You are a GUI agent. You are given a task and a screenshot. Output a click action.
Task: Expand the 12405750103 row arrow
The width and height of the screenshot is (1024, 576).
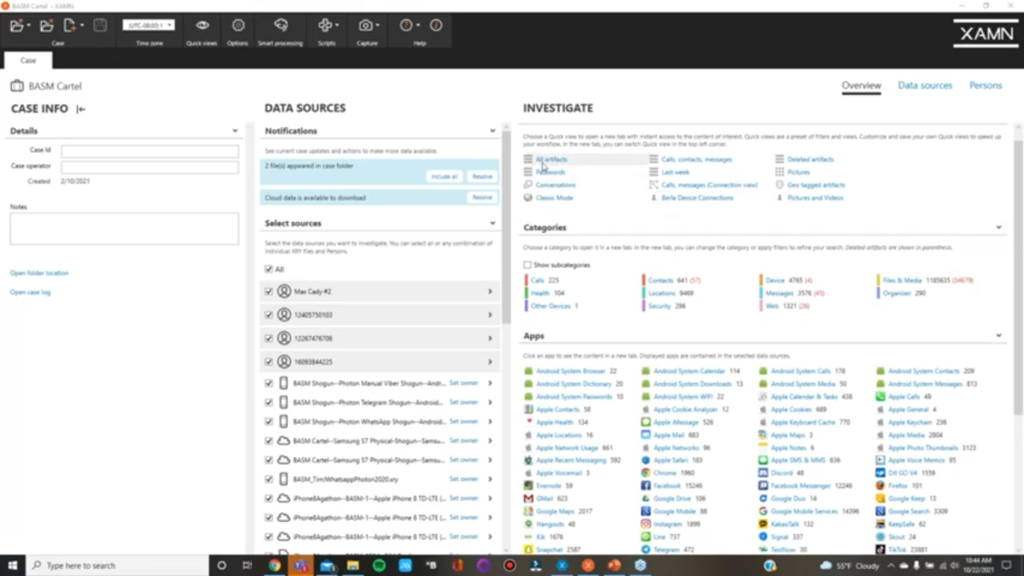(490, 315)
